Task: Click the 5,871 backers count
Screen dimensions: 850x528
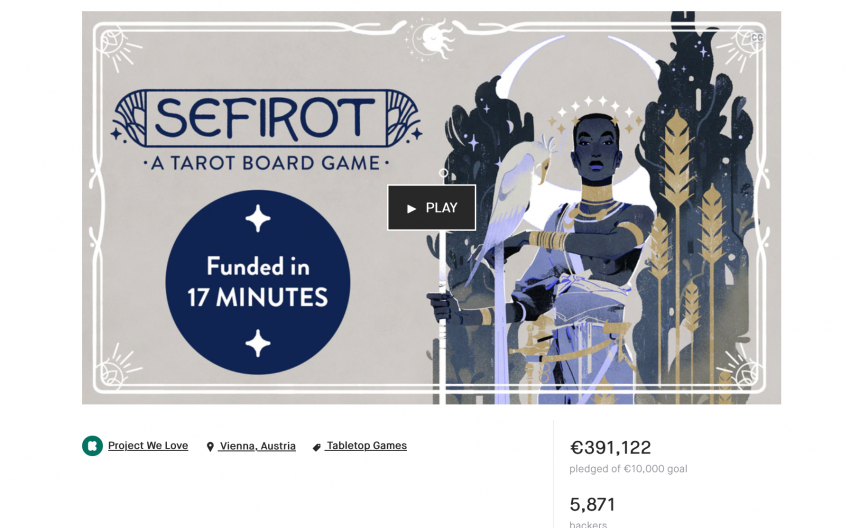Action: (x=592, y=505)
